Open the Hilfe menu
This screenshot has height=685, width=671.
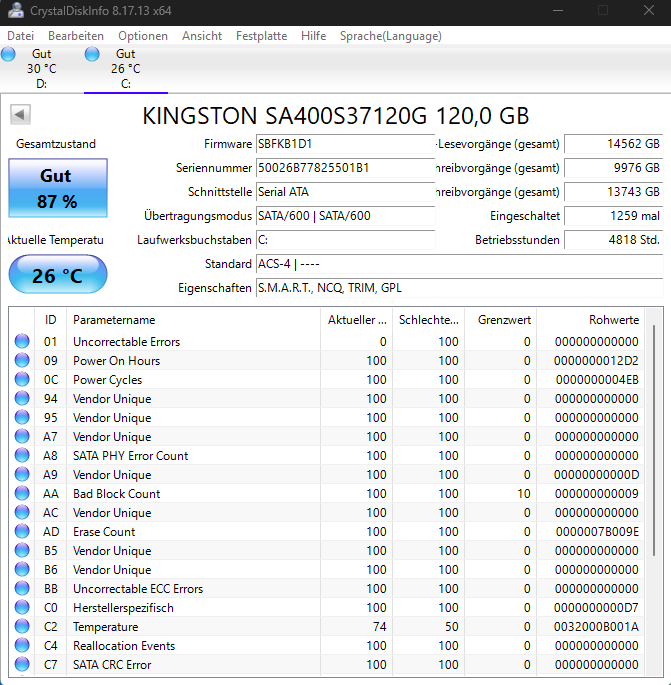pyautogui.click(x=313, y=36)
